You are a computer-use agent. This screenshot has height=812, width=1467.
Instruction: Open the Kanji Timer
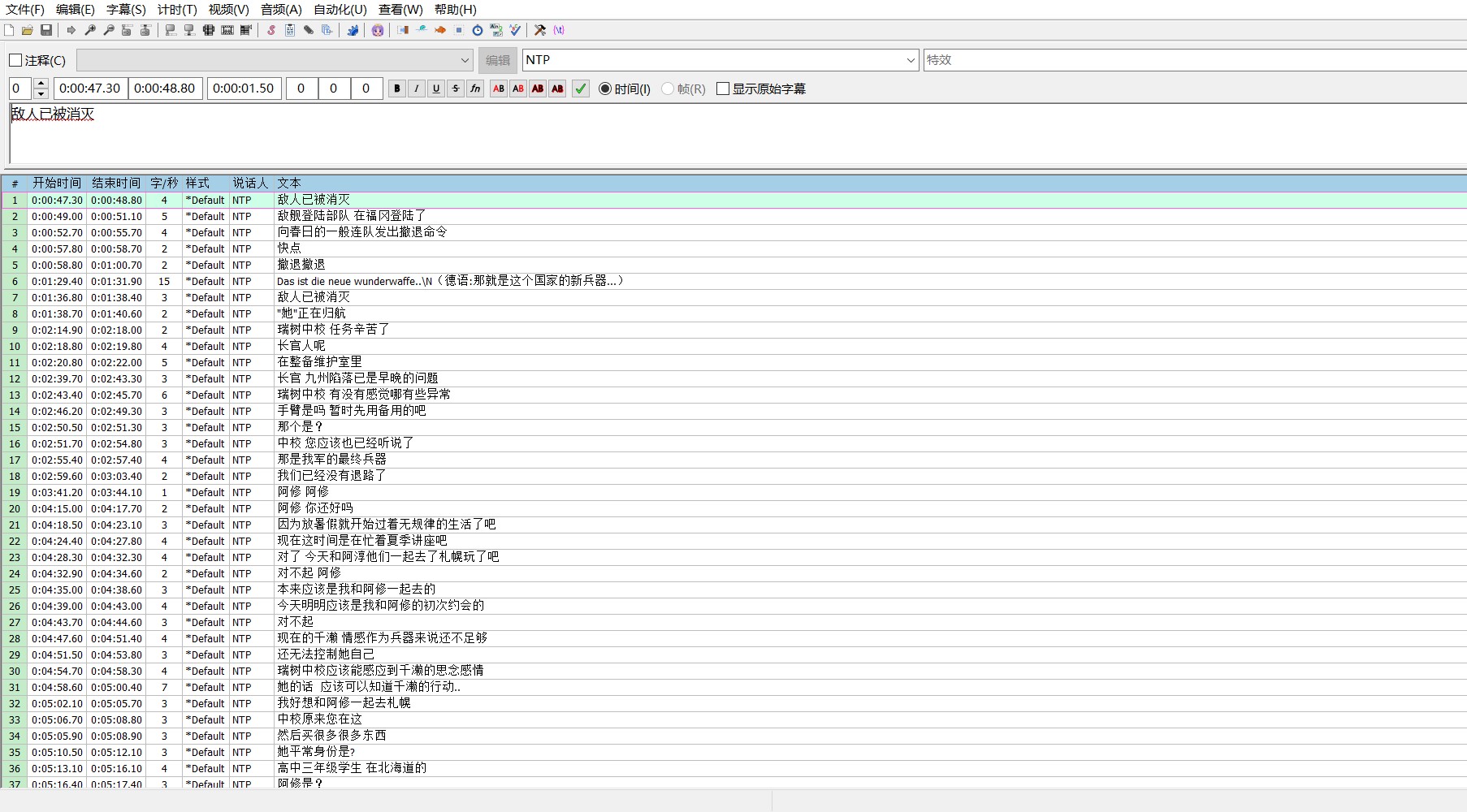[x=496, y=30]
